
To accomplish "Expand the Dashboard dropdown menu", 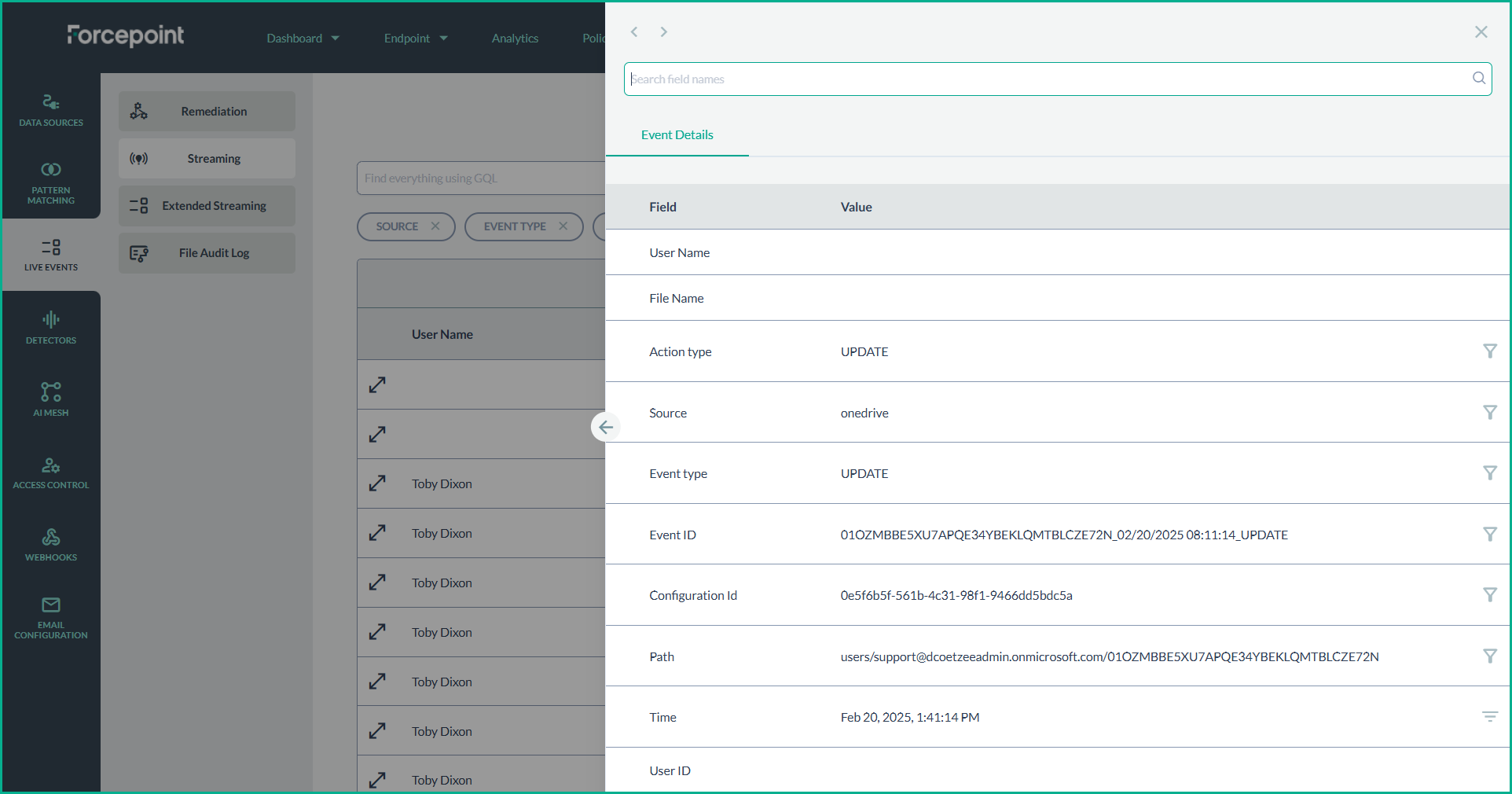I will pyautogui.click(x=303, y=39).
